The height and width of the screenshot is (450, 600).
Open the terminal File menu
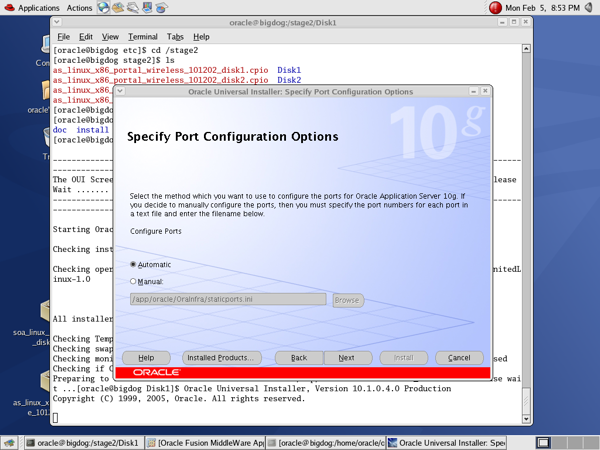pos(64,37)
